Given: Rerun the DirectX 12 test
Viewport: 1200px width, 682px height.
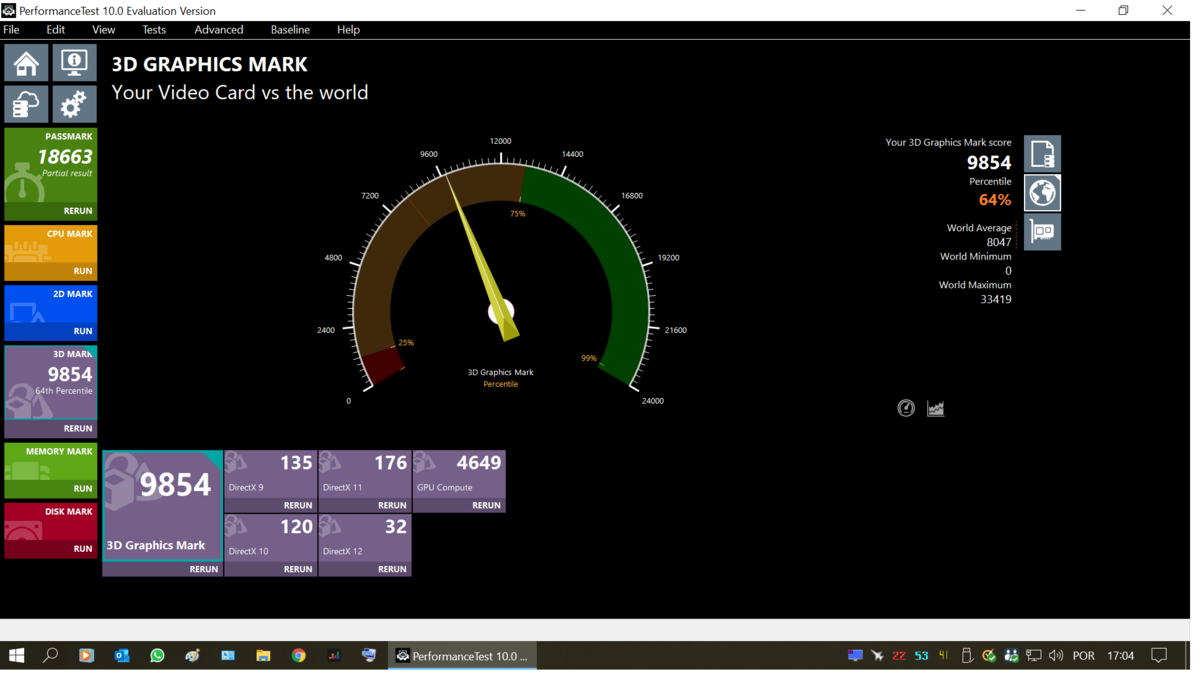Looking at the screenshot, I should tap(392, 569).
